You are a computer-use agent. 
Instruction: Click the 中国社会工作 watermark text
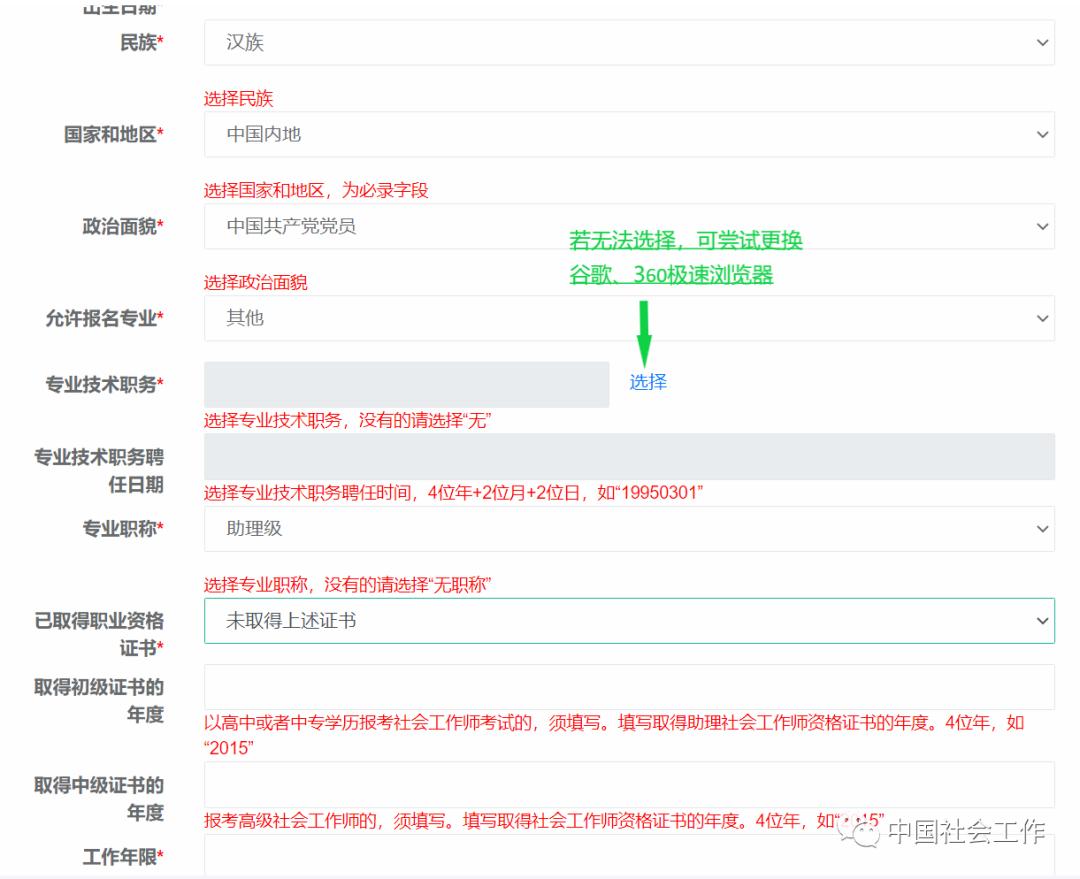(x=966, y=831)
